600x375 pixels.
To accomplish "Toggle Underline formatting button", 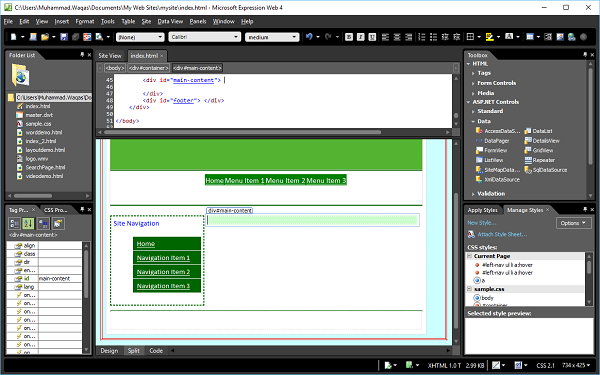I will [372, 37].
